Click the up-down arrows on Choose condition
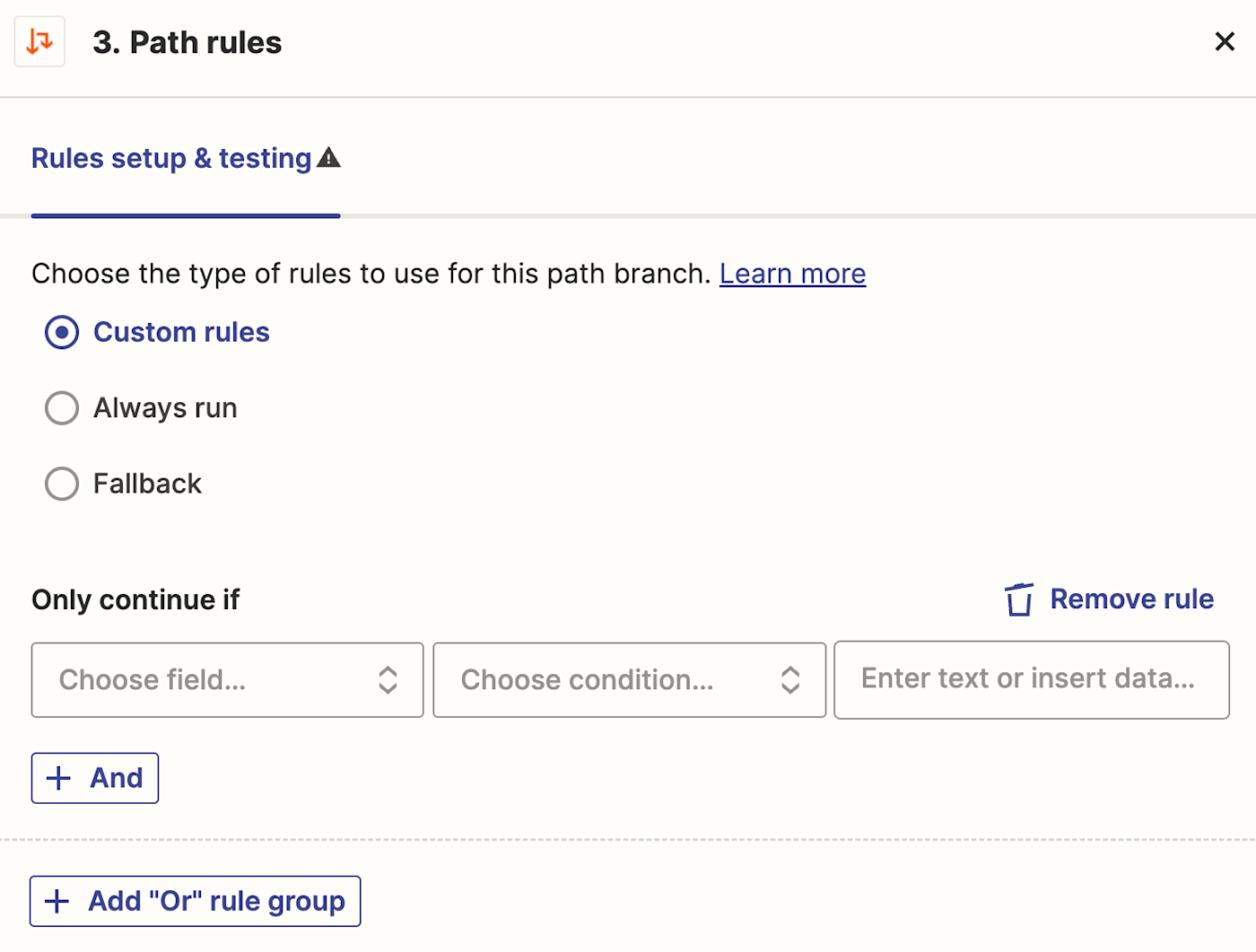This screenshot has height=952, width=1256. click(x=789, y=680)
